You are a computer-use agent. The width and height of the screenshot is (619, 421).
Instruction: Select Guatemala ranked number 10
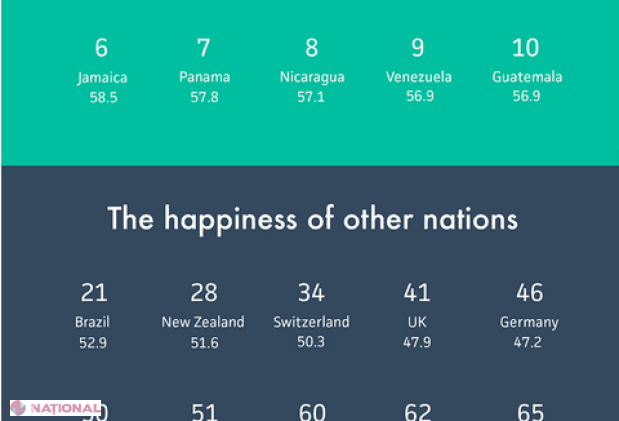(527, 71)
